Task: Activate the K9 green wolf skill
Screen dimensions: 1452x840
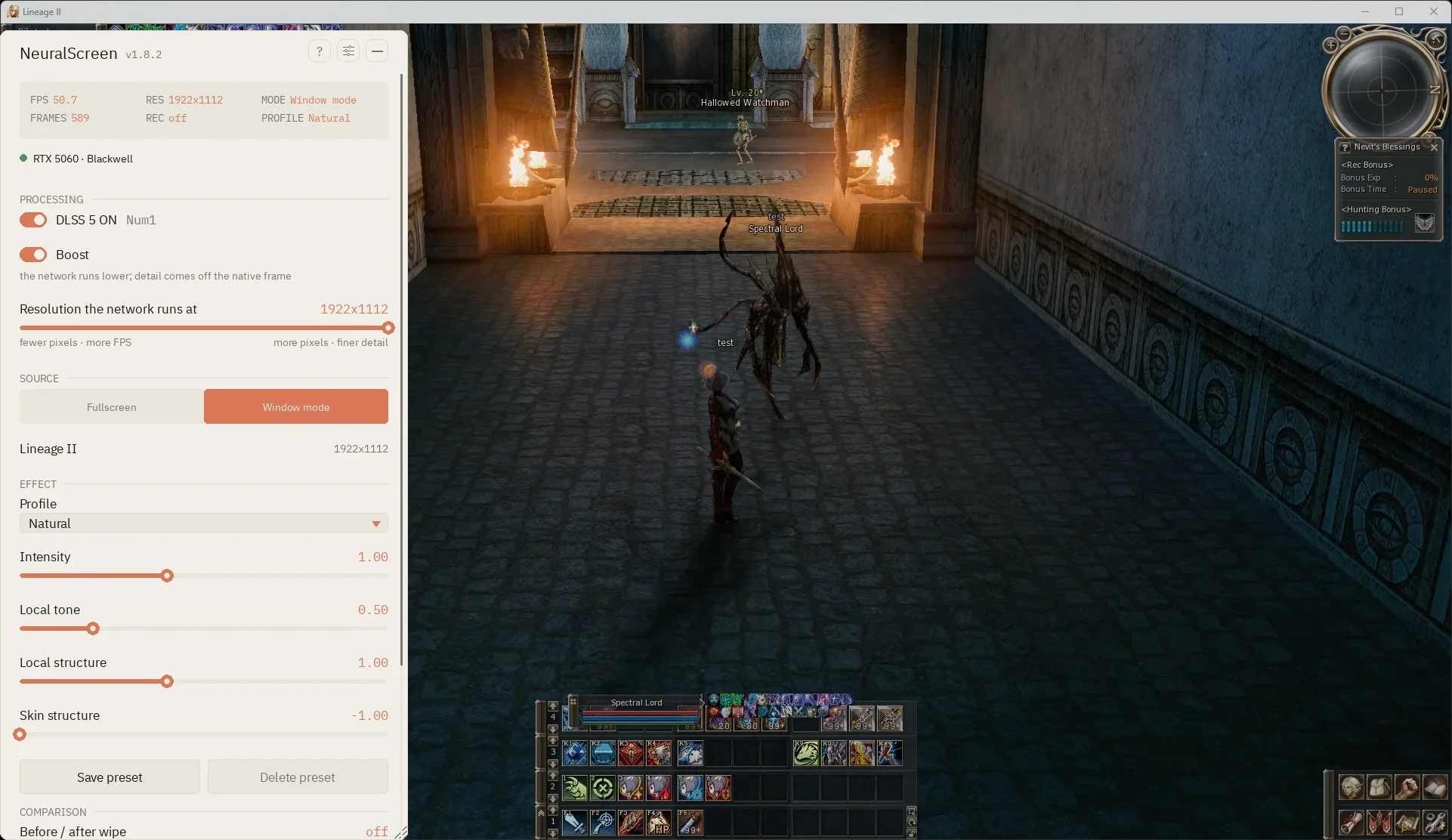Action: pos(806,753)
